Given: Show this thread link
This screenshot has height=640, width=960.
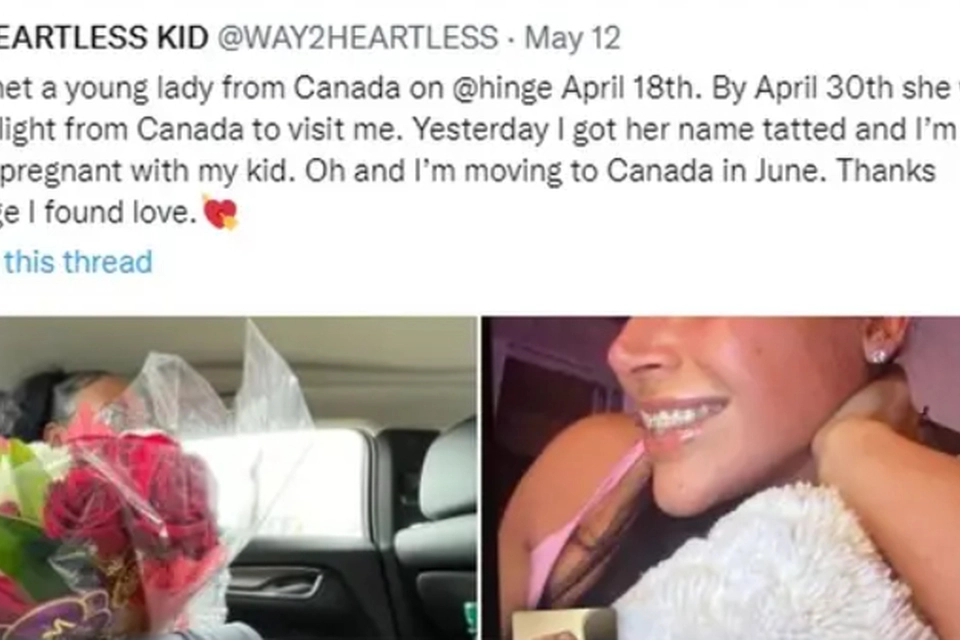Looking at the screenshot, I should (x=76, y=262).
